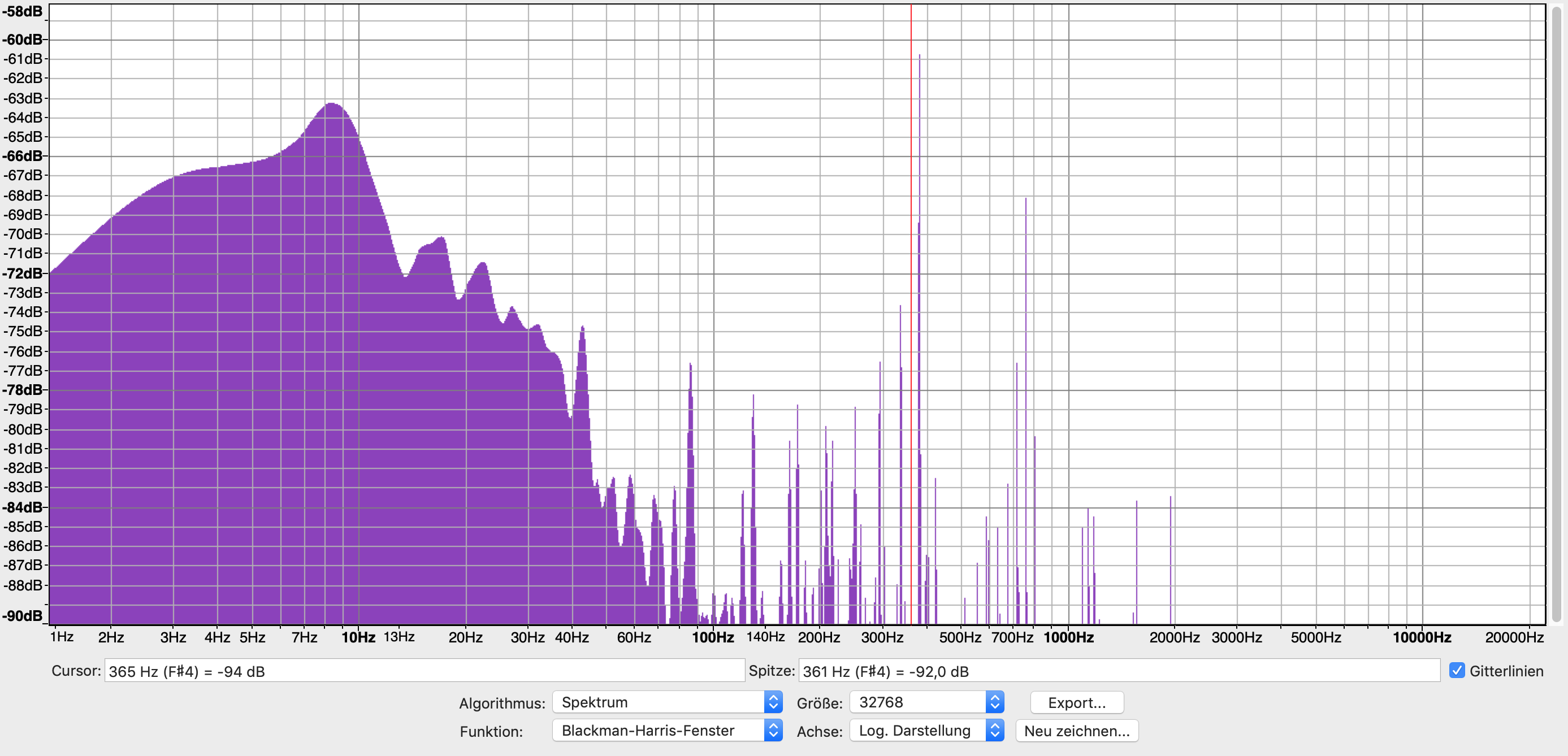Click the Cursor readout field

pos(425,671)
